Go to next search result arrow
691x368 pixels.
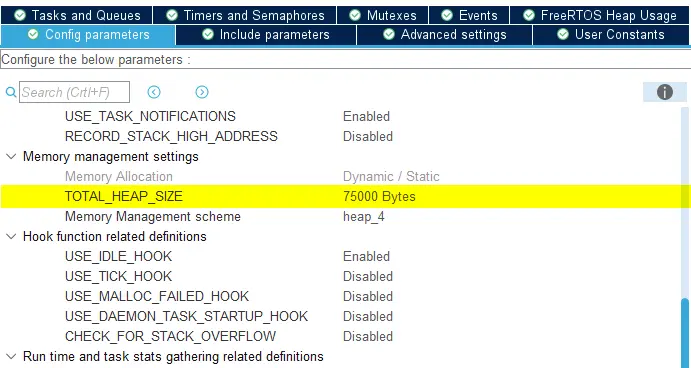pos(202,92)
